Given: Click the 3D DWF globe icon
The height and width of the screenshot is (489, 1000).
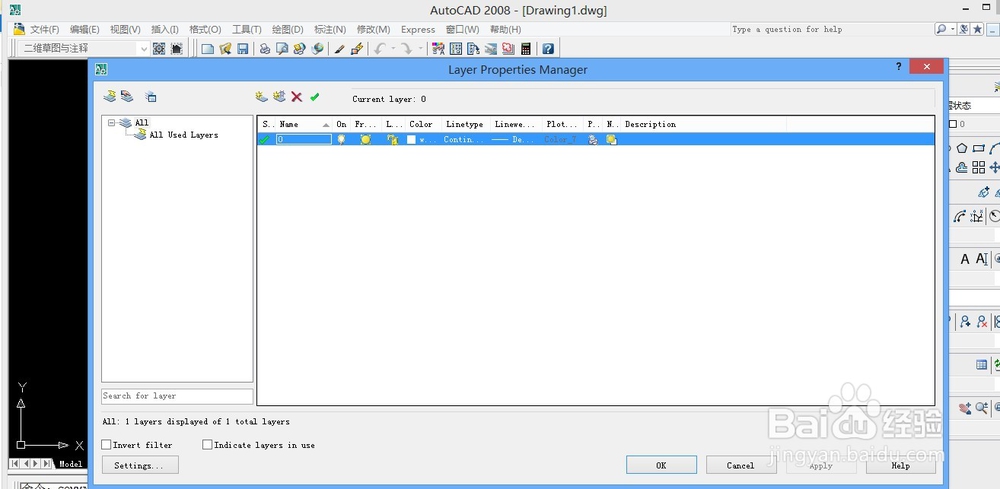Looking at the screenshot, I should (x=318, y=48).
